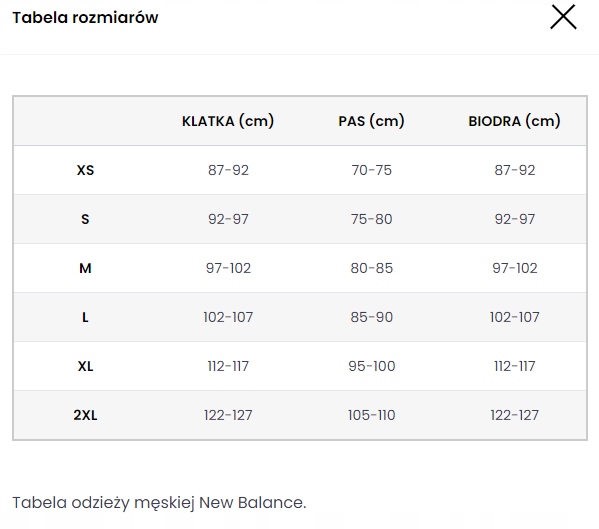Select the KLATKA (cm) column header
The width and height of the screenshot is (599, 529).
pyautogui.click(x=228, y=121)
